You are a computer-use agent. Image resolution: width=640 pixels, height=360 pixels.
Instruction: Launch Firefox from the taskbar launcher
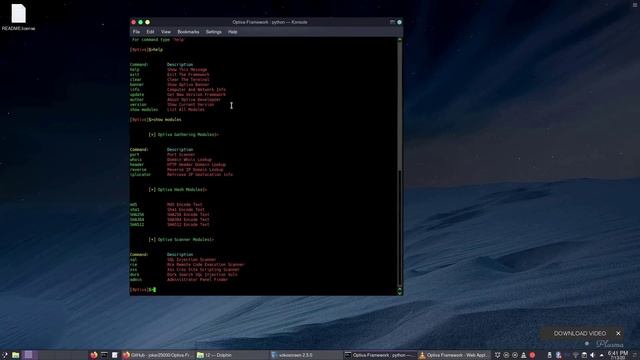(93, 355)
